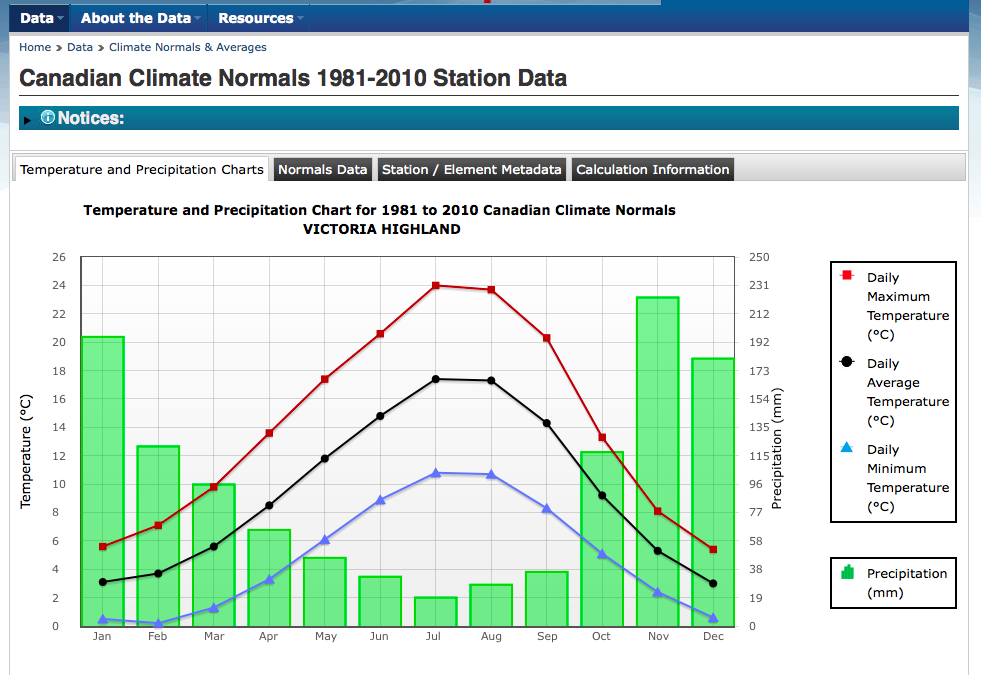Toggle Daily Minimum Temperature series via legend label
Viewport: 981px width, 675px height.
897,478
